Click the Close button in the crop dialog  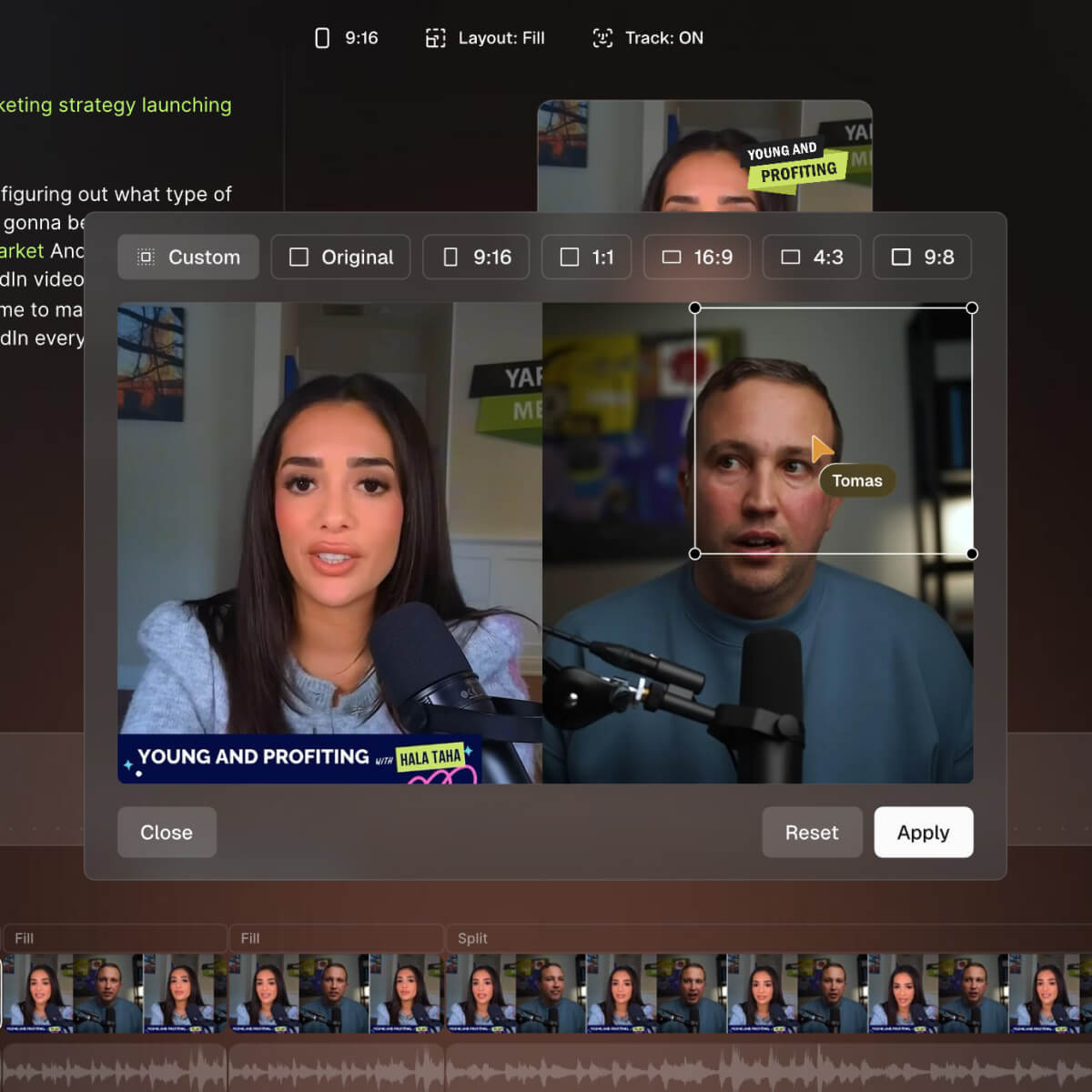[167, 833]
